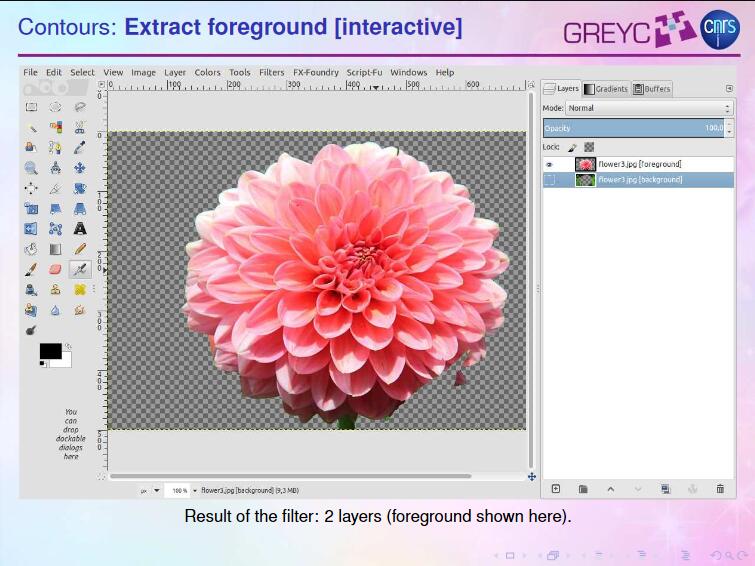Open the Script-Fu menu
Viewport: 755px width, 566px height.
pos(364,73)
